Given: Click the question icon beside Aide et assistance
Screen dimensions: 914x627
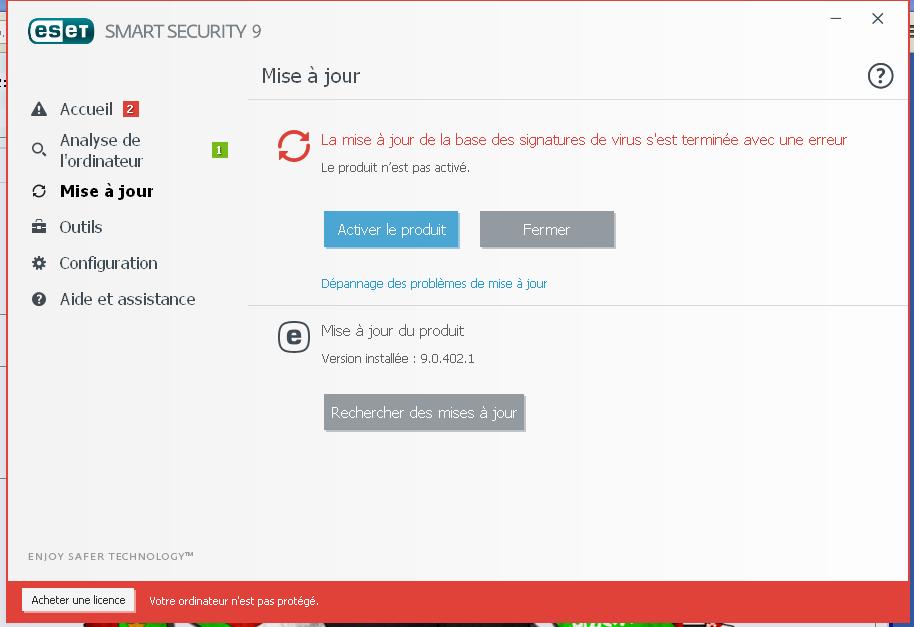Looking at the screenshot, I should tap(39, 300).
